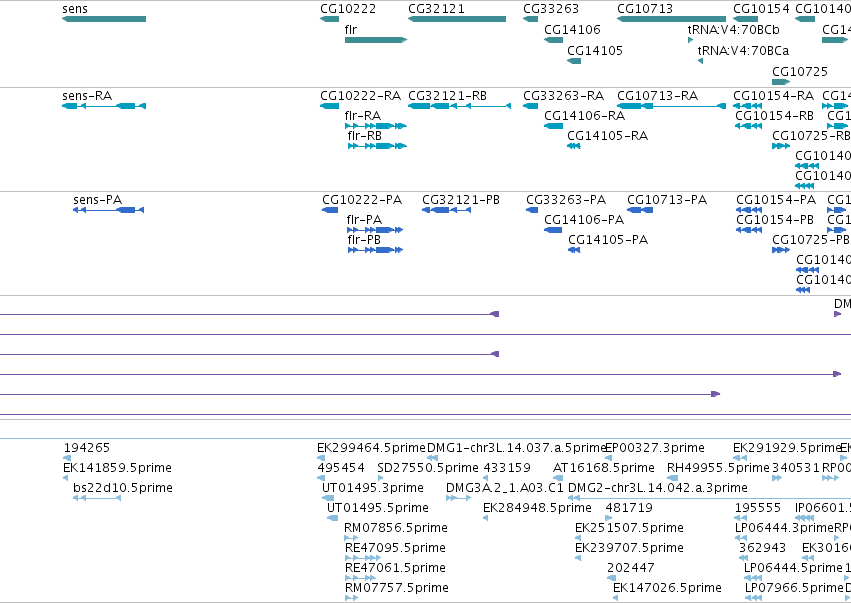Click the CG10154 gene label

761,9
